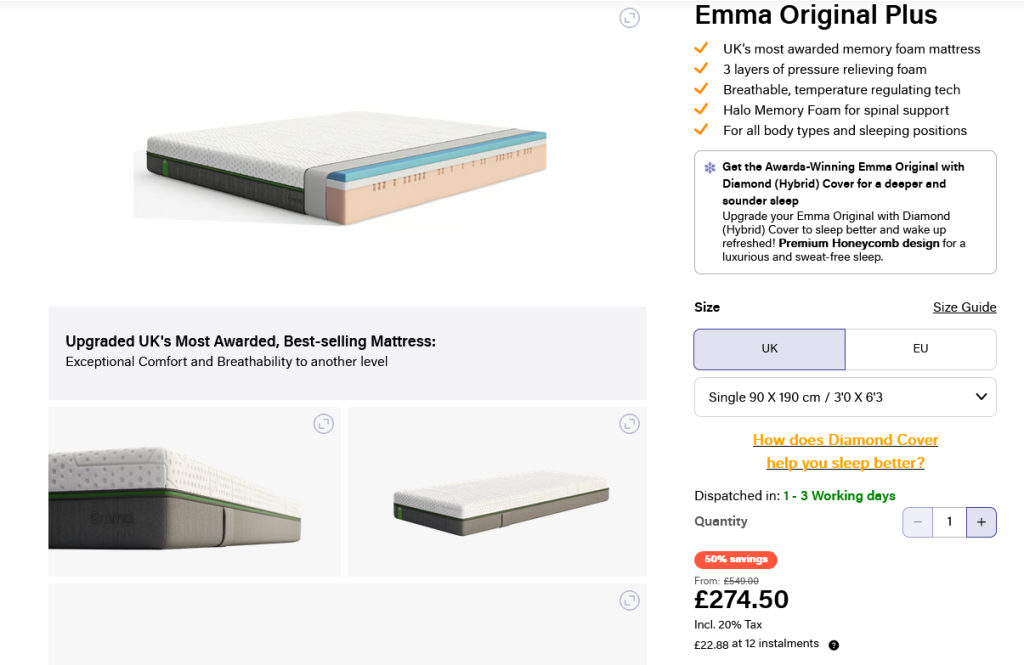Click the quantity input field
This screenshot has height=665, width=1024.
coord(949,522)
